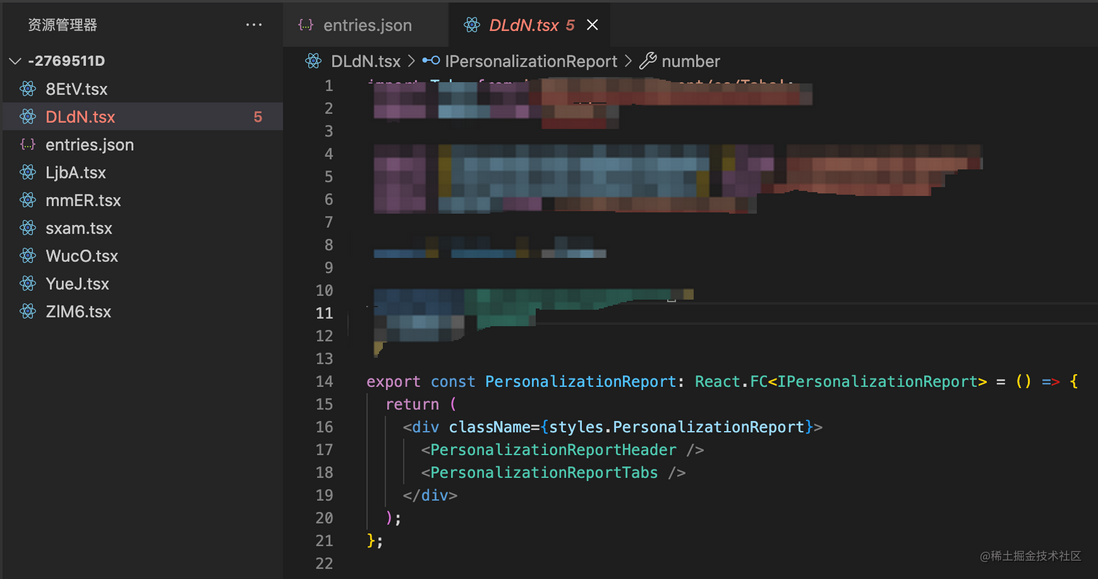Click the JSON braces icon beside entries.json in explorer
Screen dimensions: 1098x579
pos(28,144)
